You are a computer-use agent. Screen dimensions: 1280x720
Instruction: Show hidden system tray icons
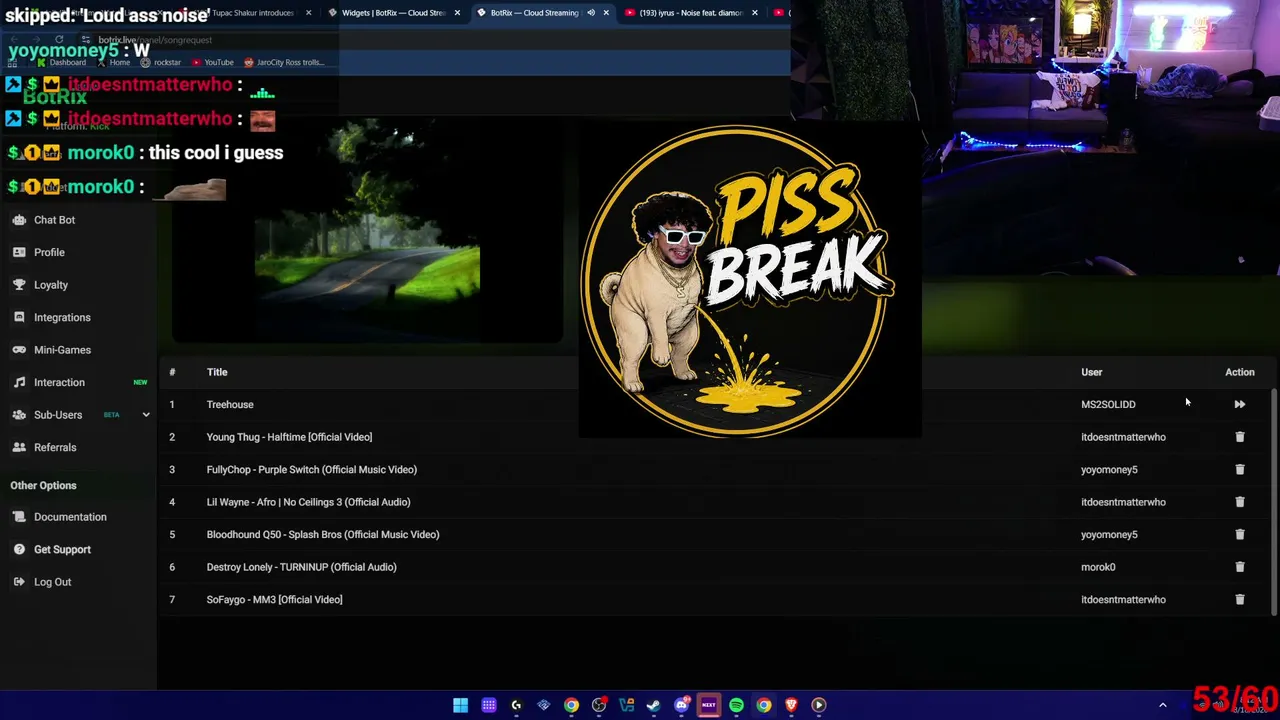1162,705
